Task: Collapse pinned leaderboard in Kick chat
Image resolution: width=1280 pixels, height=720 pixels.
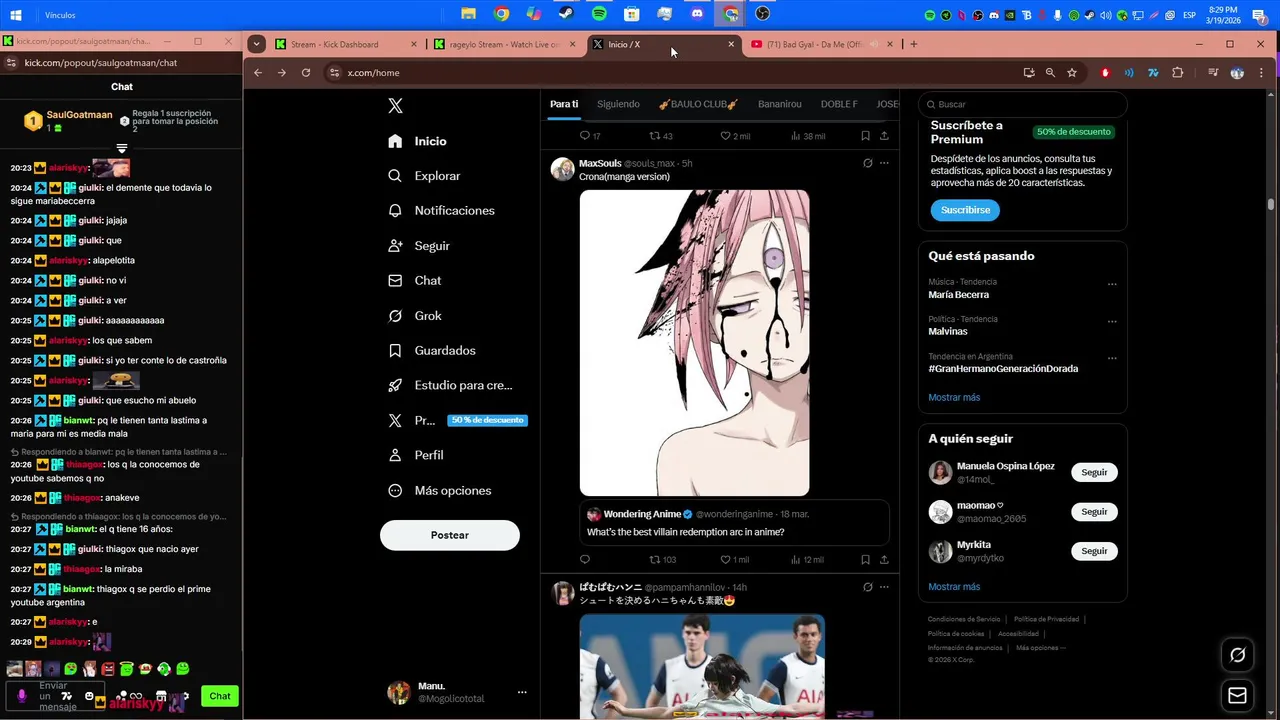Action: click(122, 148)
